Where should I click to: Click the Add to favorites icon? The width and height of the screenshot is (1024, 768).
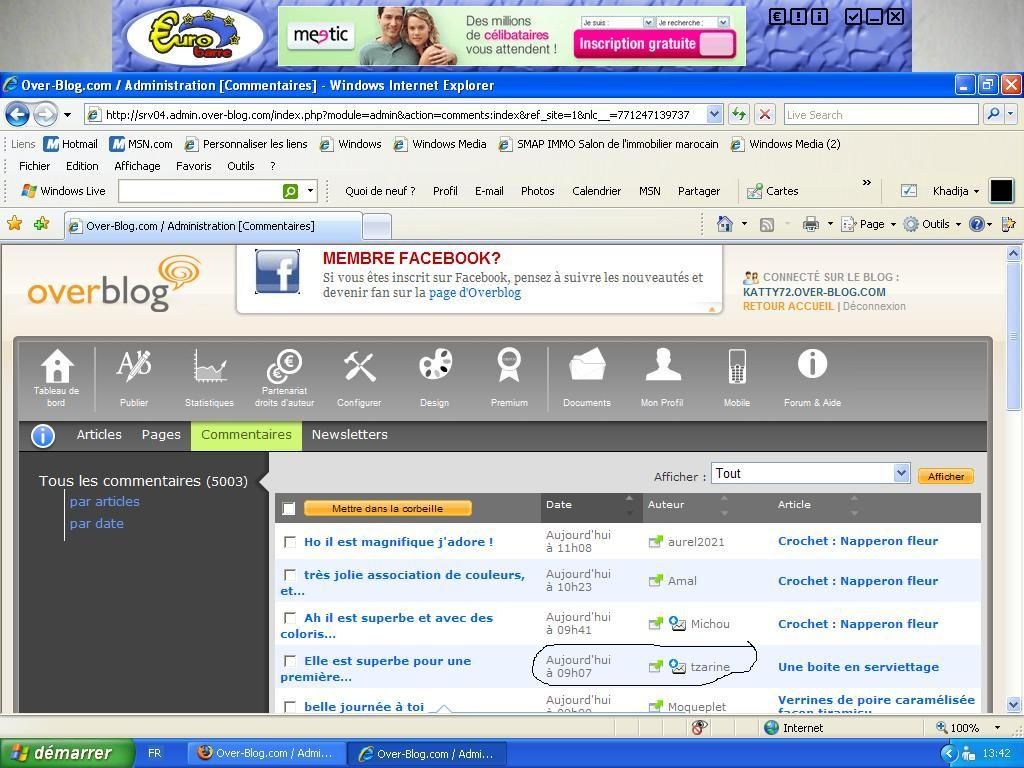coord(41,224)
